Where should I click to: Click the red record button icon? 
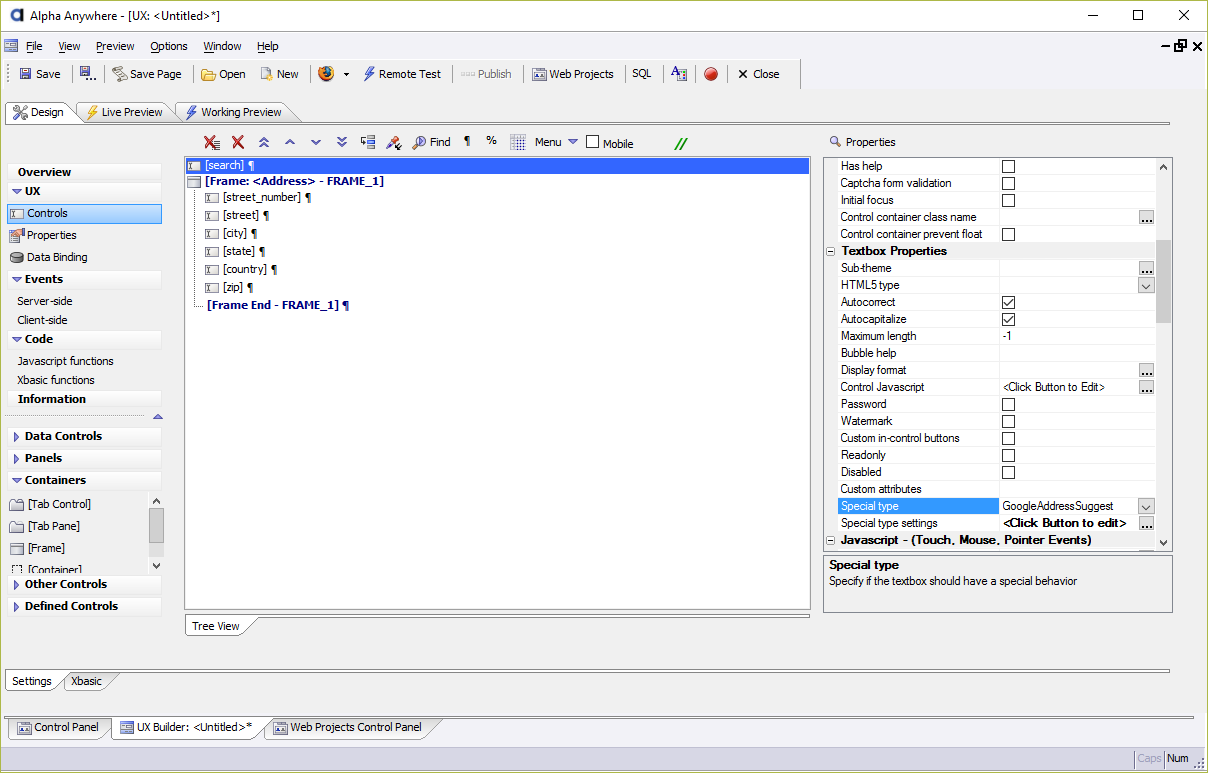tap(711, 74)
